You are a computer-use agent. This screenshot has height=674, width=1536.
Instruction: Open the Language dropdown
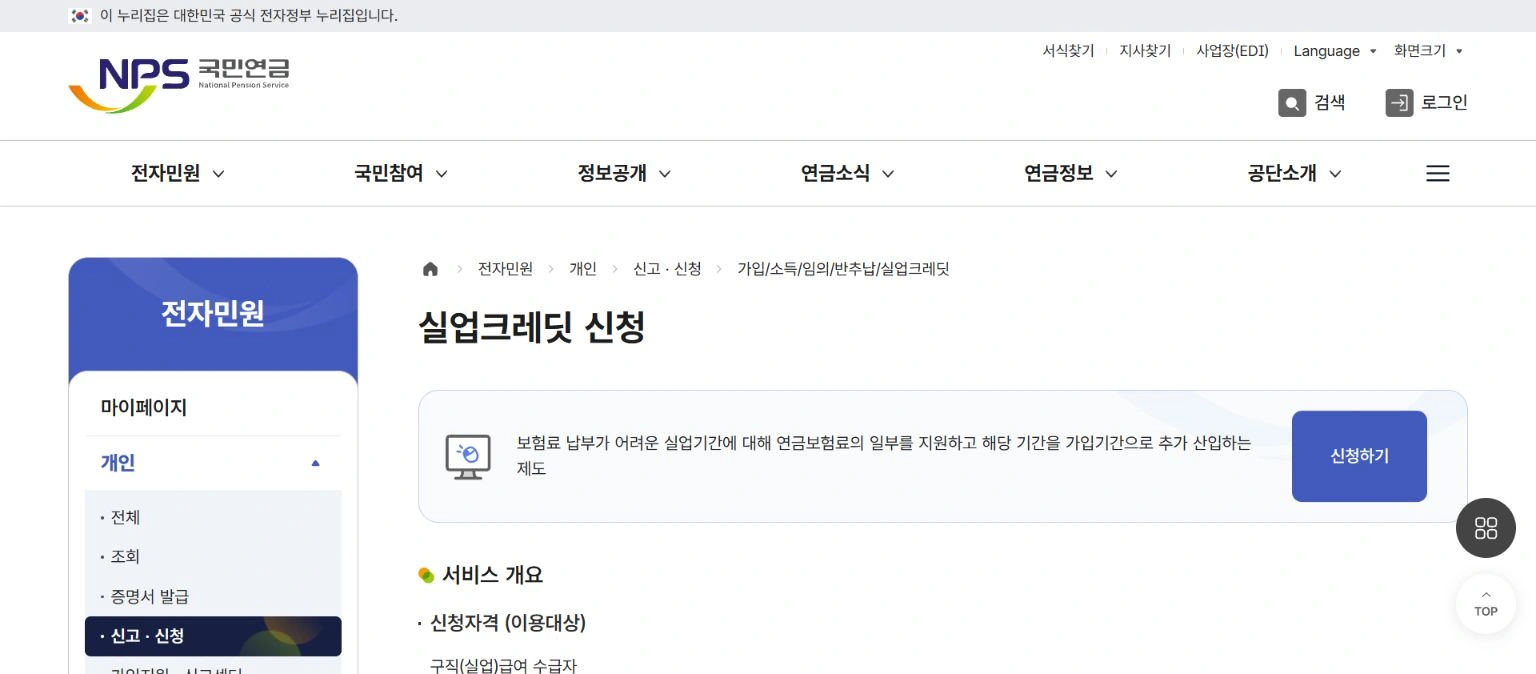[1335, 51]
